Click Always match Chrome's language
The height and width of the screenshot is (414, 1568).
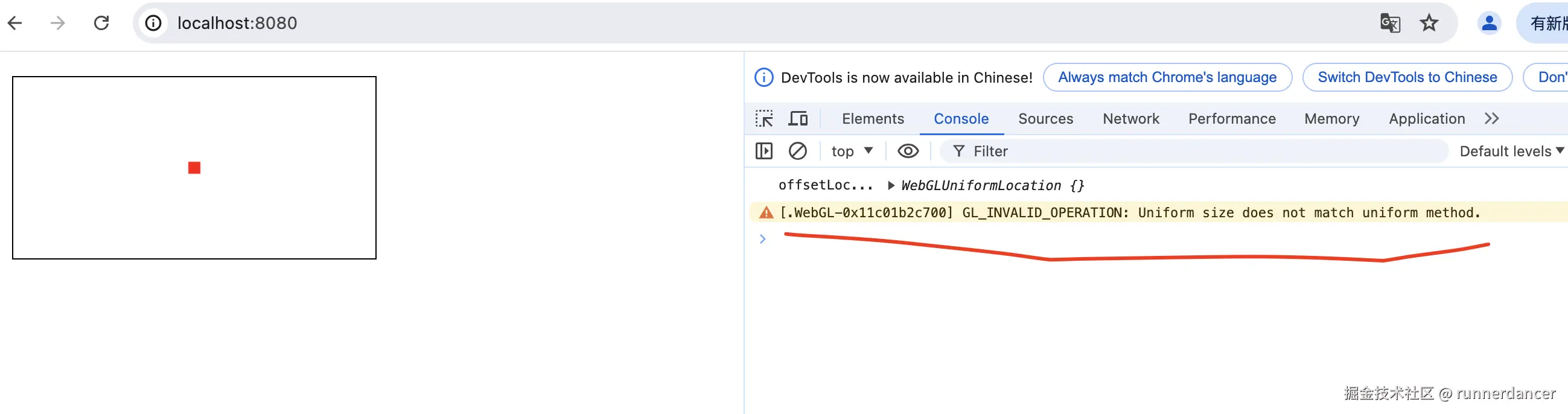(x=1167, y=77)
